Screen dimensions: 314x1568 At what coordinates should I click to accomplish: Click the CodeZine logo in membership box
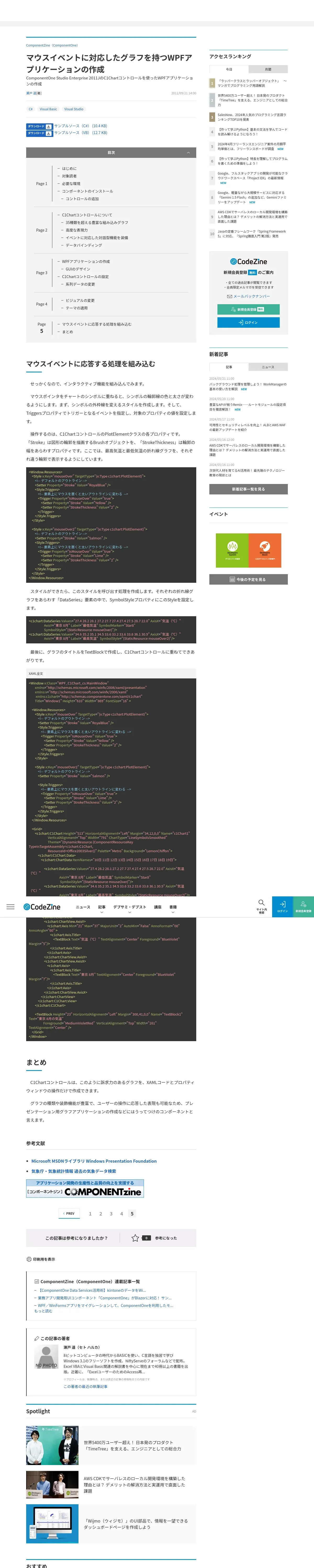tap(249, 262)
